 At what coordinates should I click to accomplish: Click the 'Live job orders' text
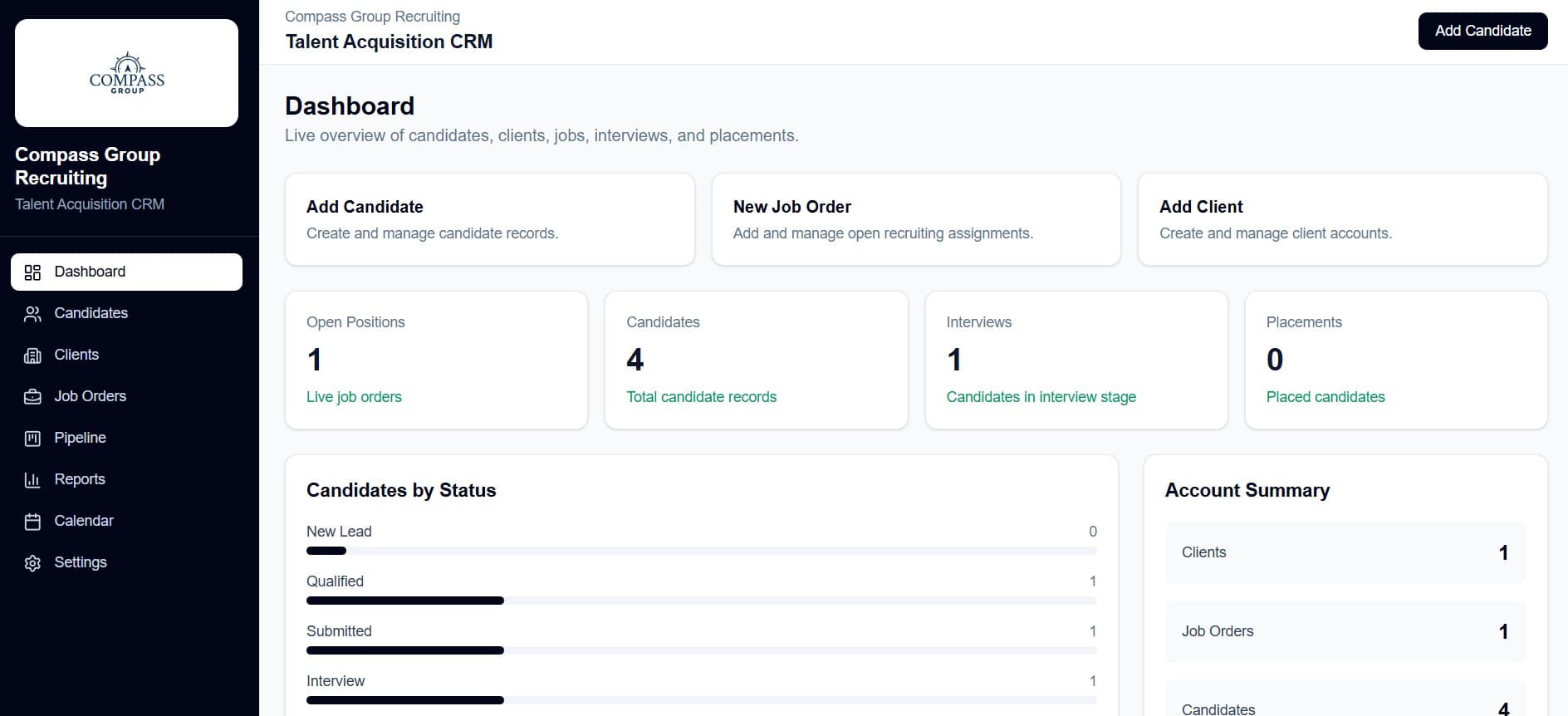[x=354, y=397]
